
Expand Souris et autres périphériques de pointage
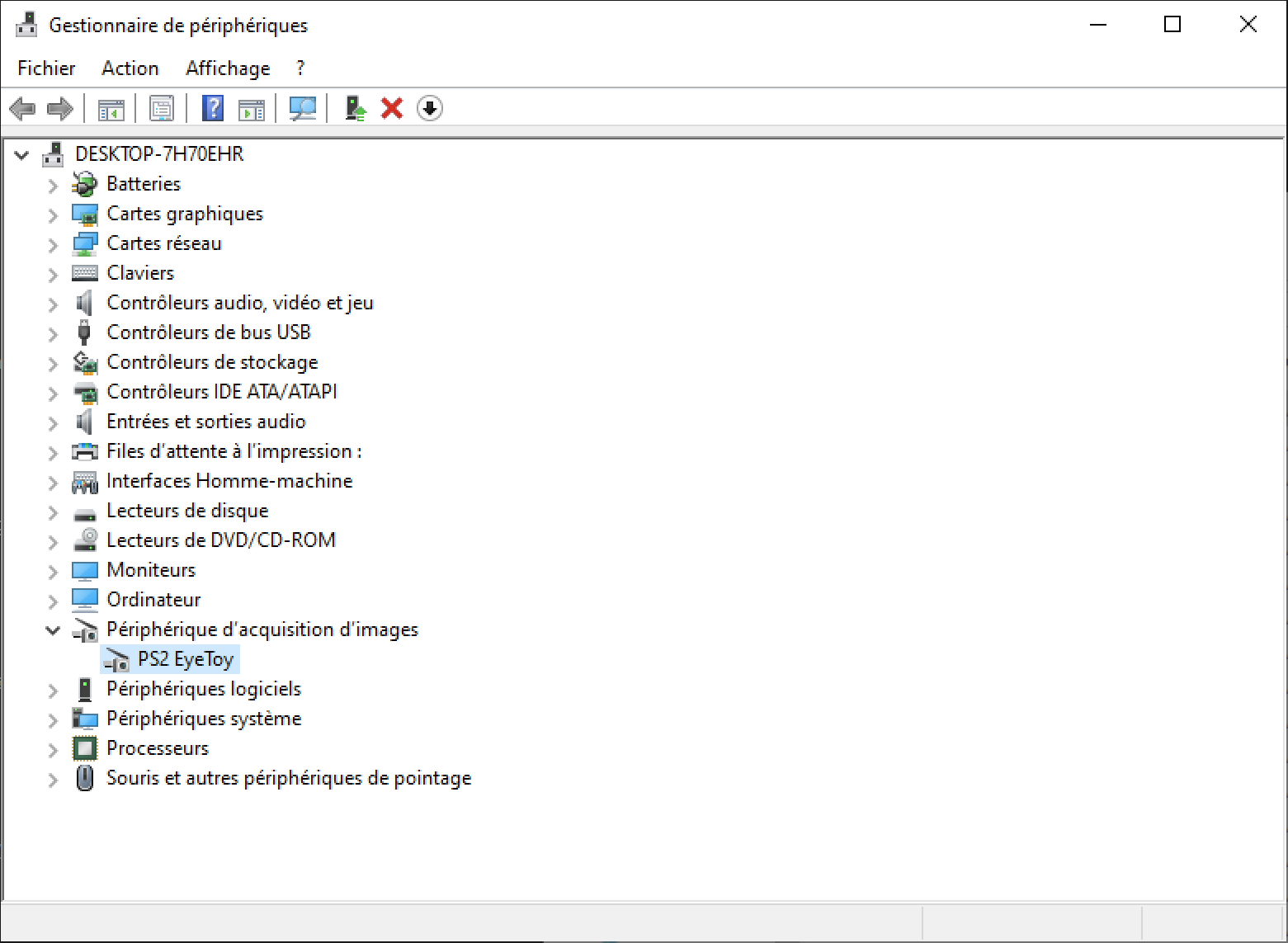click(x=53, y=780)
